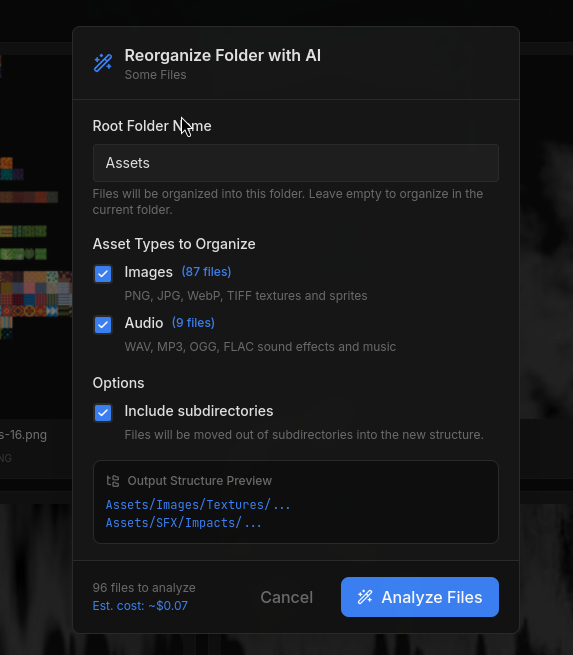Click the Asset Types to Organize heading
The width and height of the screenshot is (573, 655).
(x=174, y=244)
